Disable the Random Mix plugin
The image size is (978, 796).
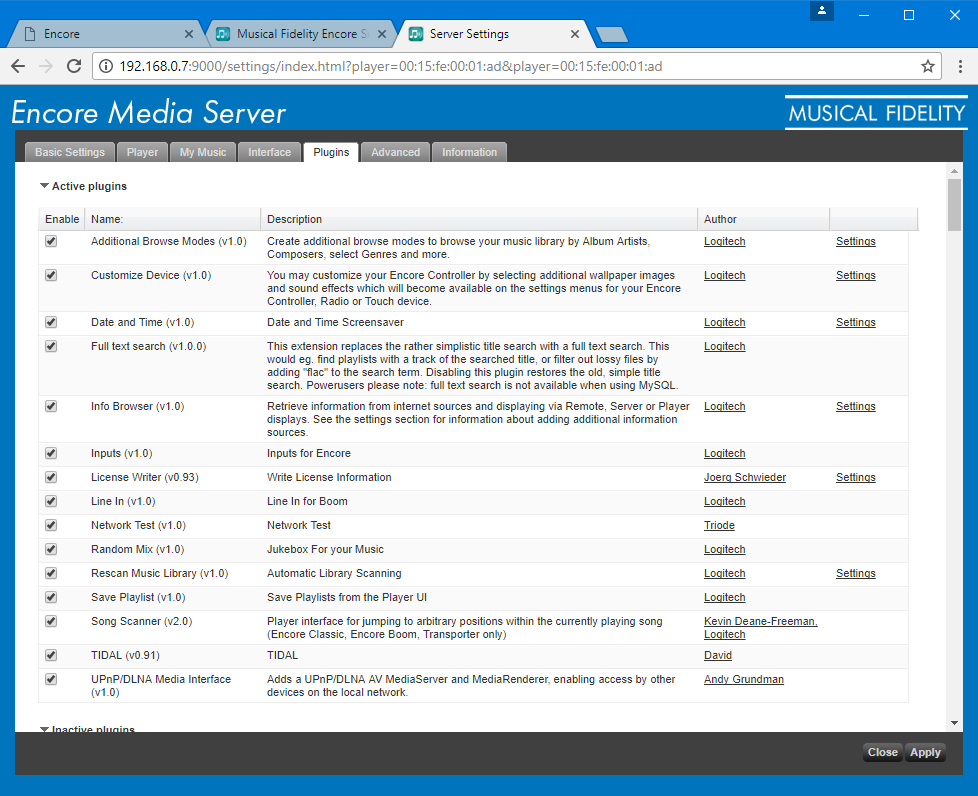[51, 549]
